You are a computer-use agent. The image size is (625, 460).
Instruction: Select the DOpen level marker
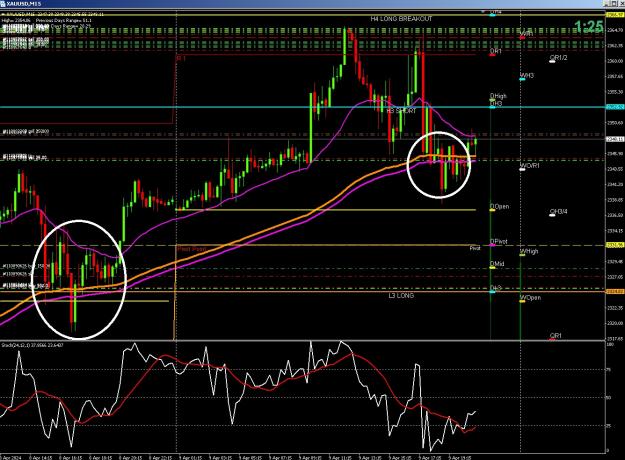[499, 206]
